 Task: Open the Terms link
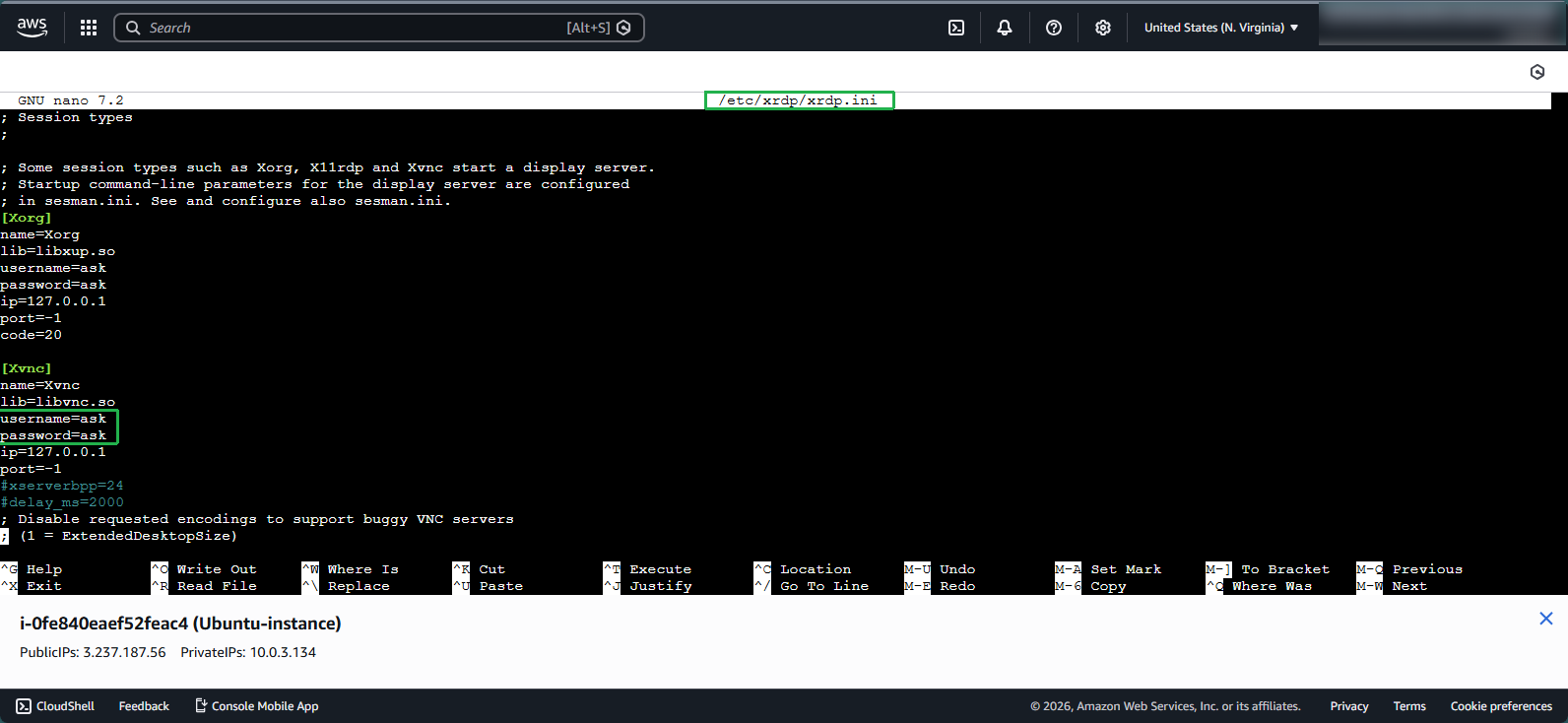click(1409, 706)
